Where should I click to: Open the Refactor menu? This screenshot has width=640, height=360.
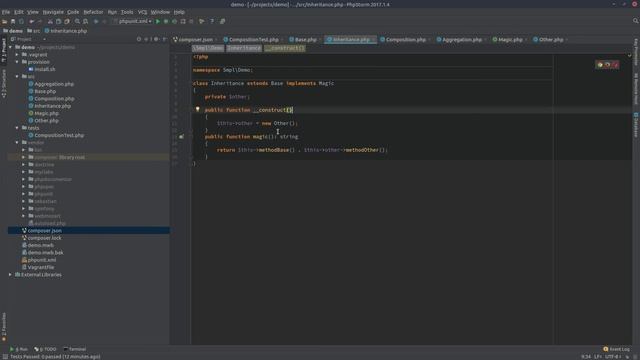tap(93, 12)
